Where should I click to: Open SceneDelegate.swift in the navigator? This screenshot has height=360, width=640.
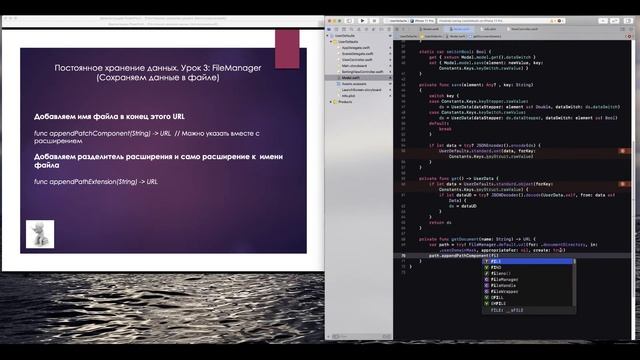point(357,53)
